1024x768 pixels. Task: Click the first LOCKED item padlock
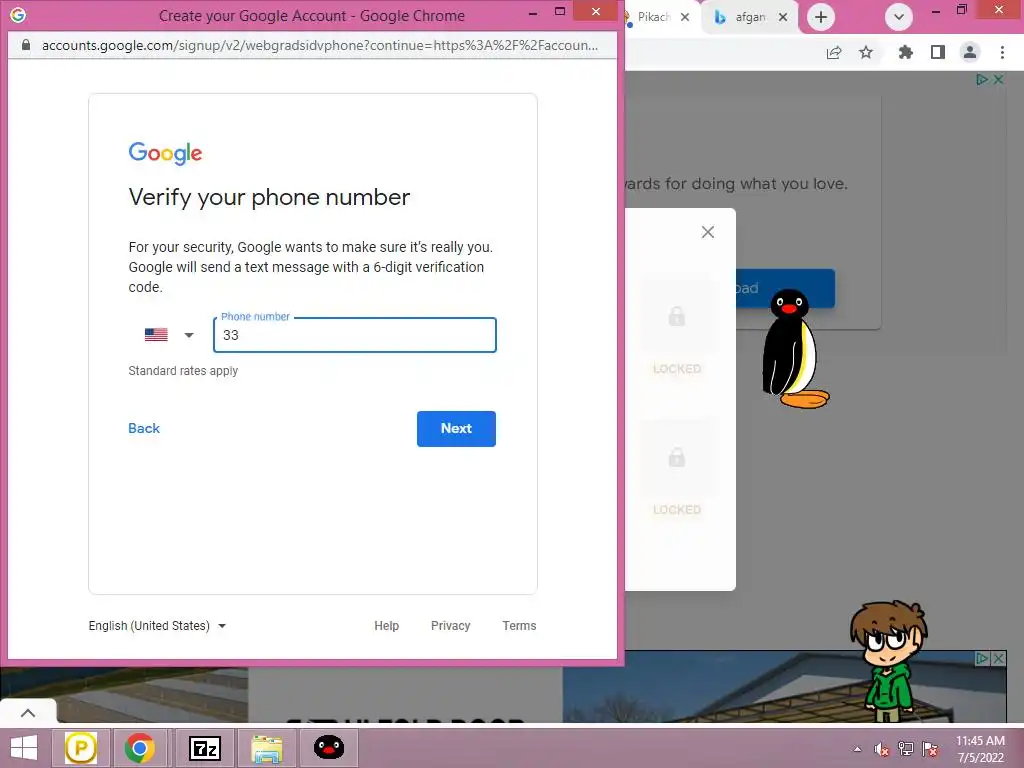[x=677, y=317]
